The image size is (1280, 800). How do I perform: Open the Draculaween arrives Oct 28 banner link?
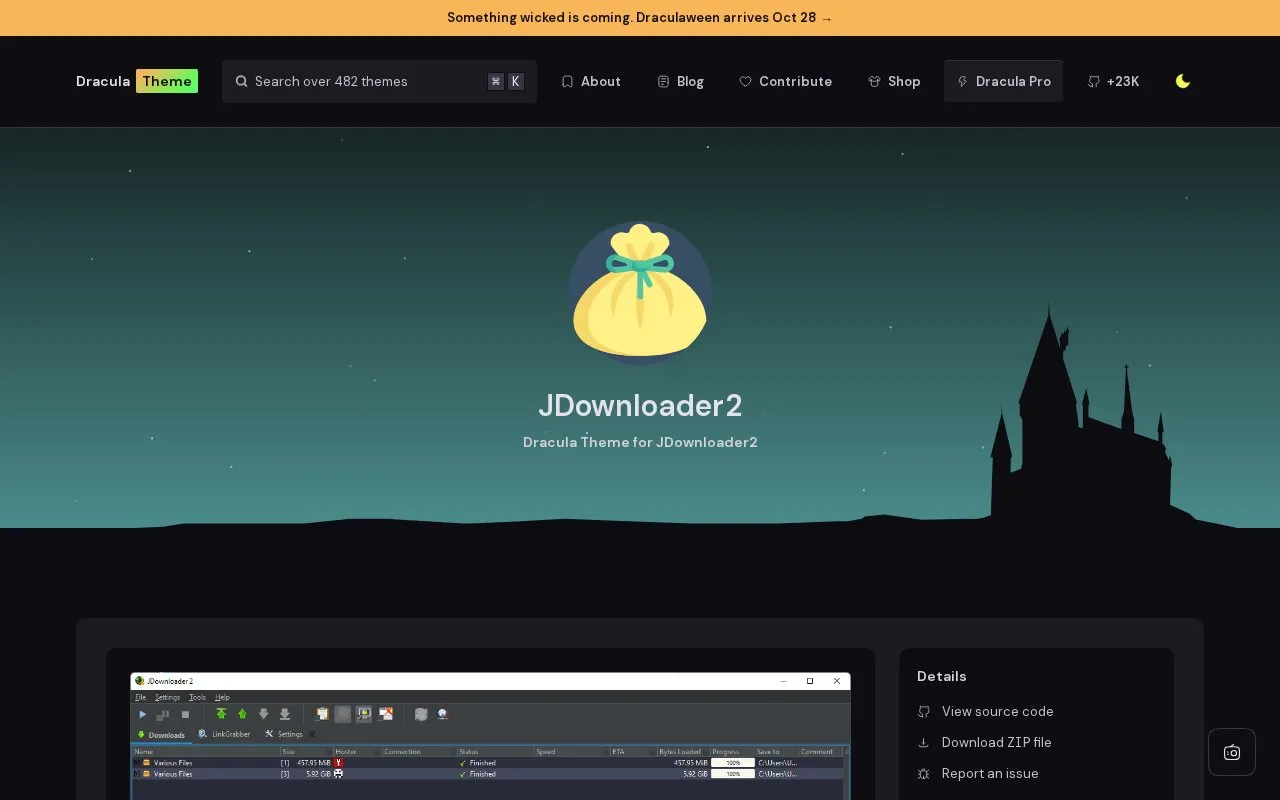coord(640,18)
